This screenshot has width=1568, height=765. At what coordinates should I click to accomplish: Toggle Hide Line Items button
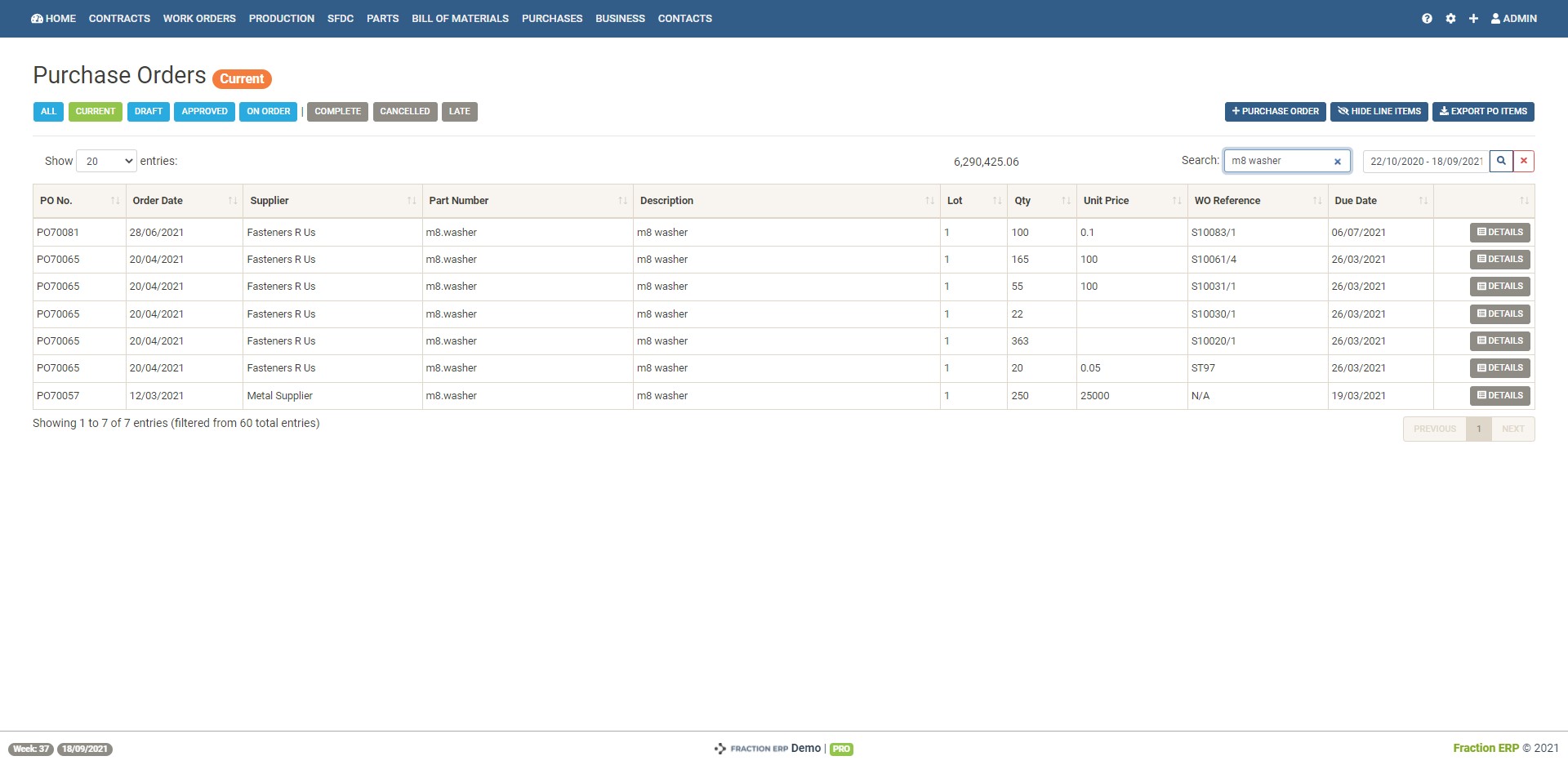click(x=1379, y=112)
